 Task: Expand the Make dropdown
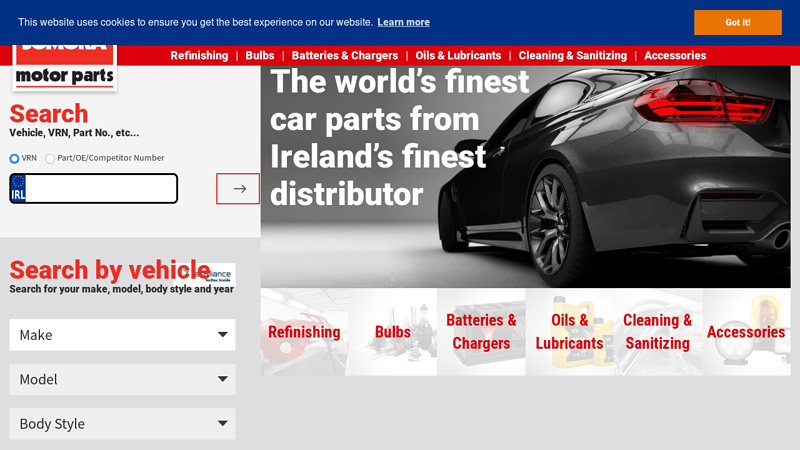click(122, 335)
